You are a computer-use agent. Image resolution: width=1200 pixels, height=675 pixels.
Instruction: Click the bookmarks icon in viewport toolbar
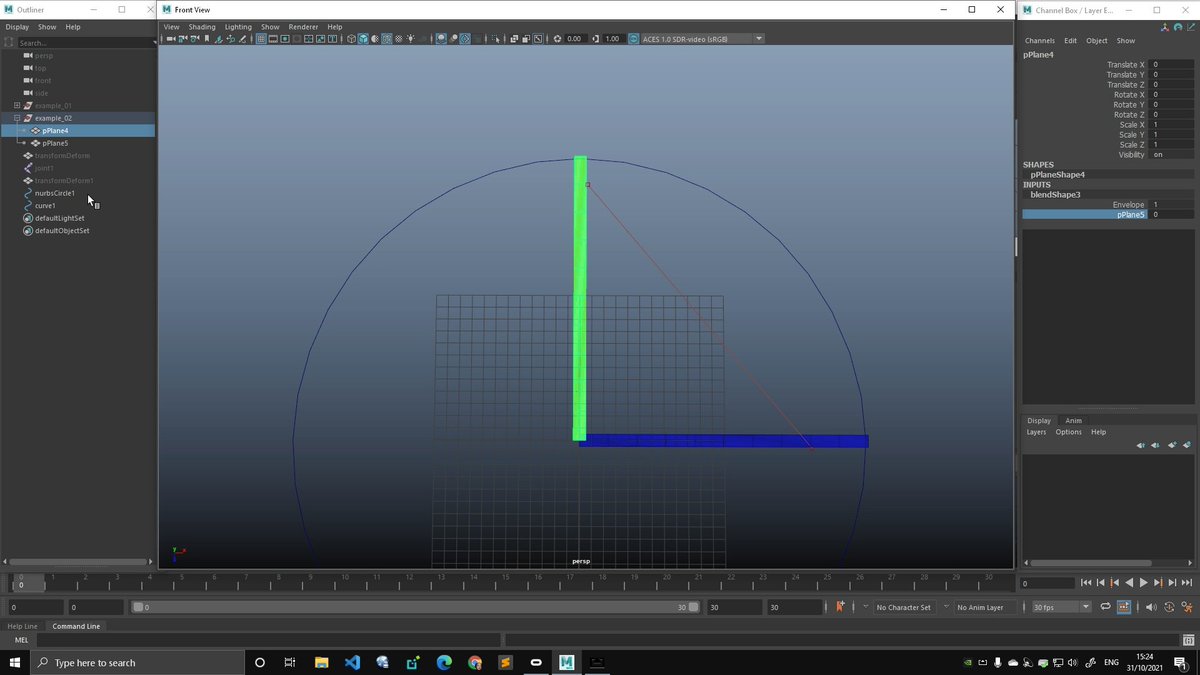coord(206,38)
